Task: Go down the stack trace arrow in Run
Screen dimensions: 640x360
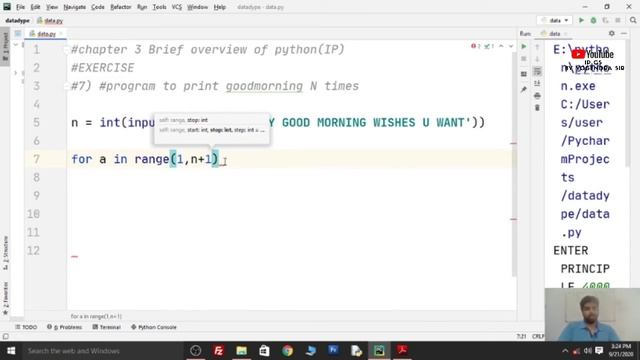Action: [537, 59]
